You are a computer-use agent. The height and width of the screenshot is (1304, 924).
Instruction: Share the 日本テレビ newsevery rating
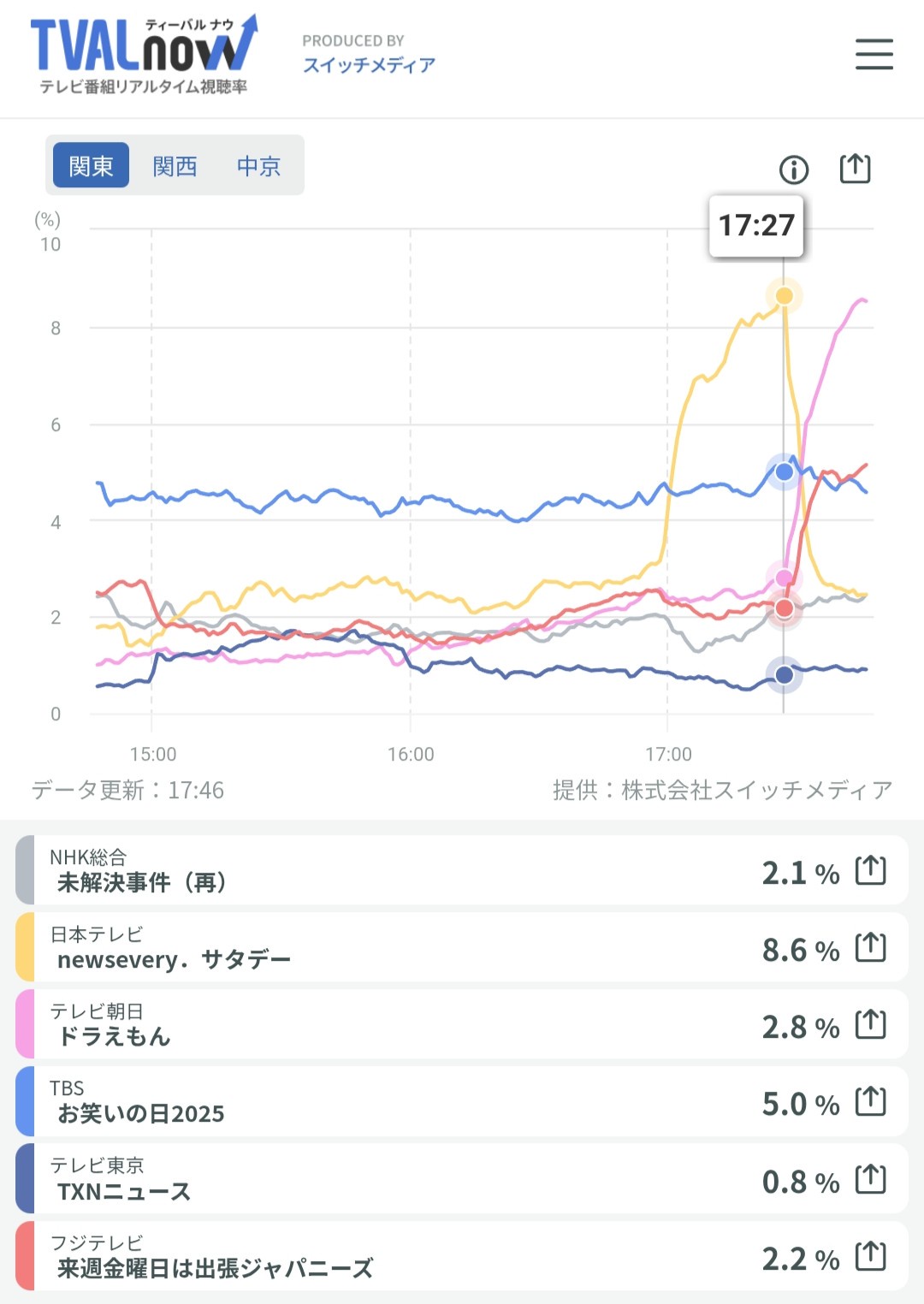pyautogui.click(x=871, y=947)
